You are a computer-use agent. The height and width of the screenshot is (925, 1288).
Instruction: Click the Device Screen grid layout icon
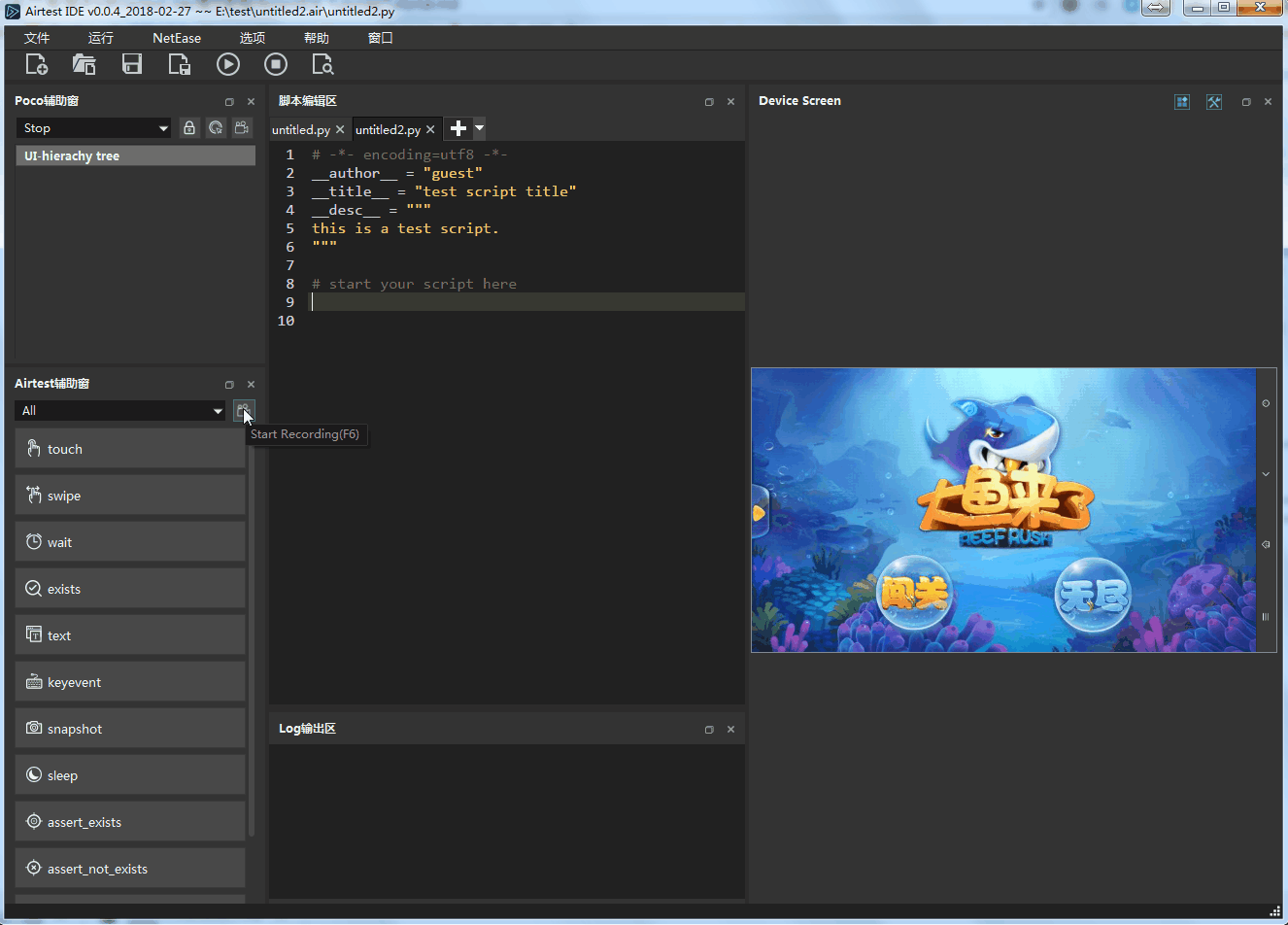click(1182, 101)
